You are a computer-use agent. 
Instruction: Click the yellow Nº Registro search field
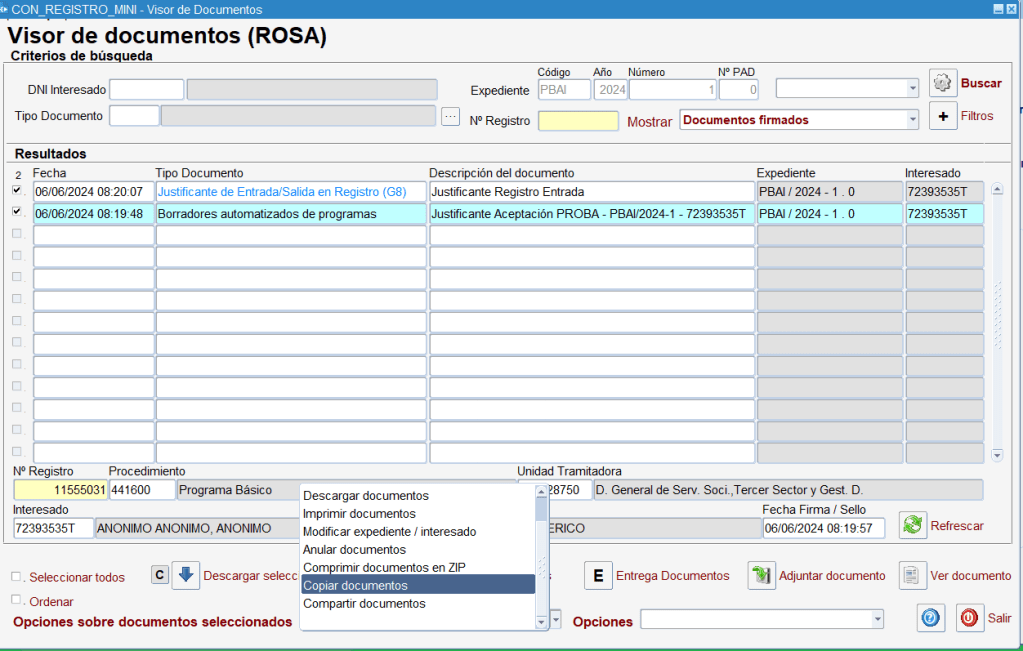coord(578,121)
